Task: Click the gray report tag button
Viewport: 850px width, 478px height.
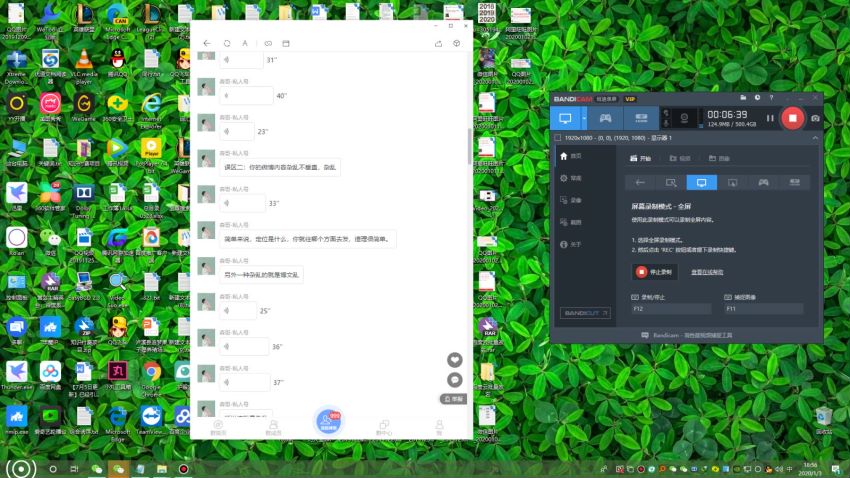Action: pyautogui.click(x=453, y=399)
